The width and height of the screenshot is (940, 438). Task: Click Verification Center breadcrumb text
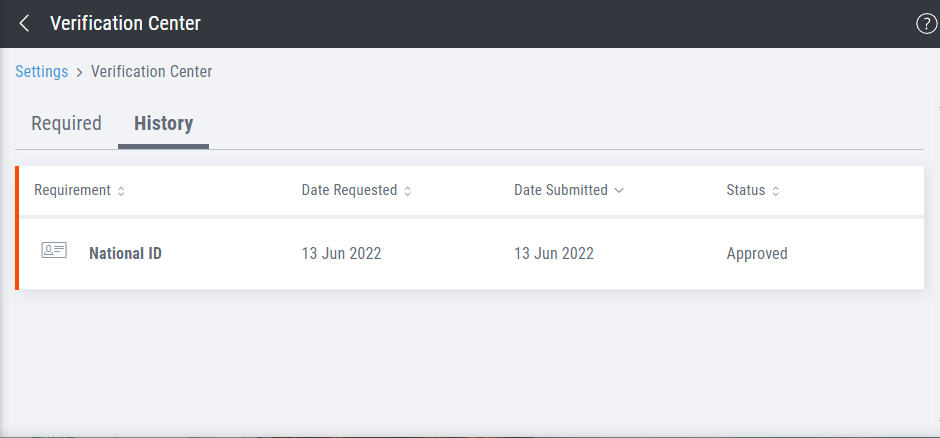point(151,72)
